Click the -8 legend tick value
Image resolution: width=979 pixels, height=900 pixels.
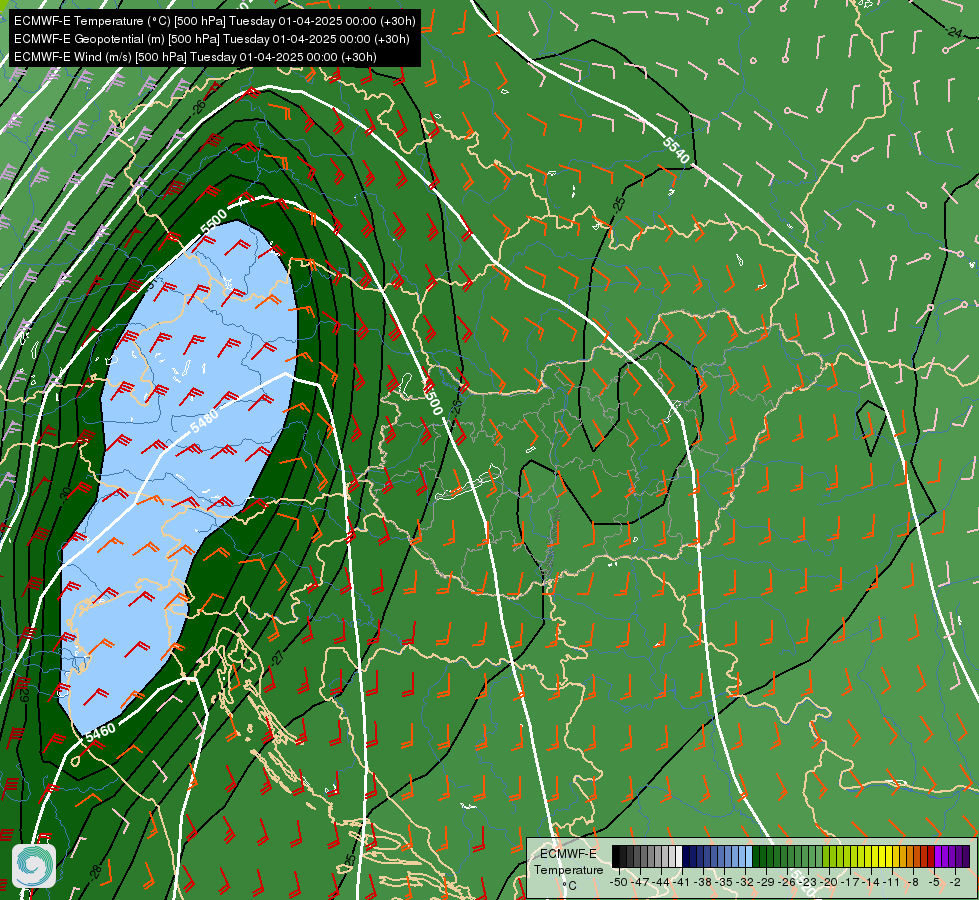click(913, 882)
